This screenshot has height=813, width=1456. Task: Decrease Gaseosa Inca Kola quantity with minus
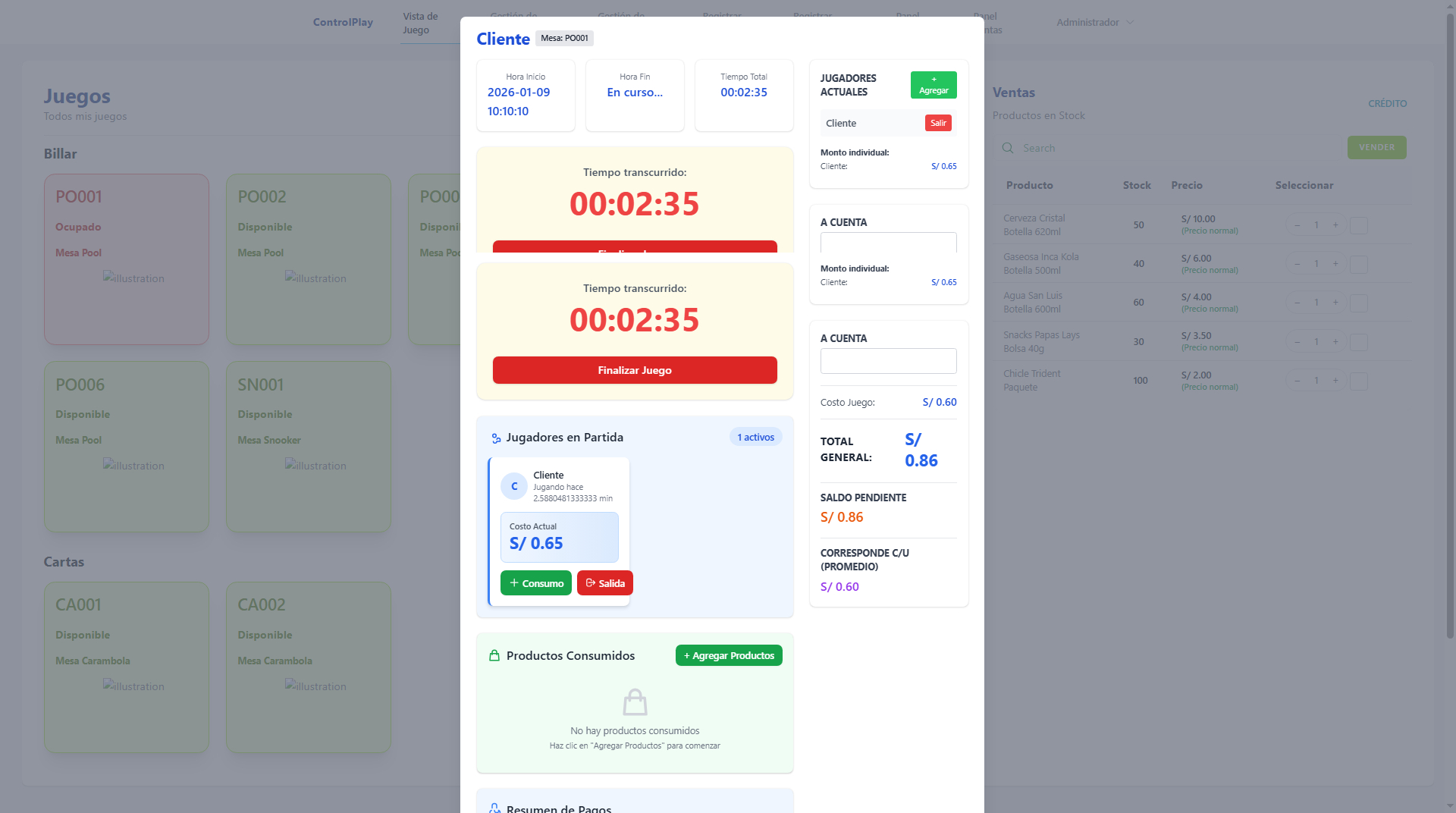tap(1298, 264)
